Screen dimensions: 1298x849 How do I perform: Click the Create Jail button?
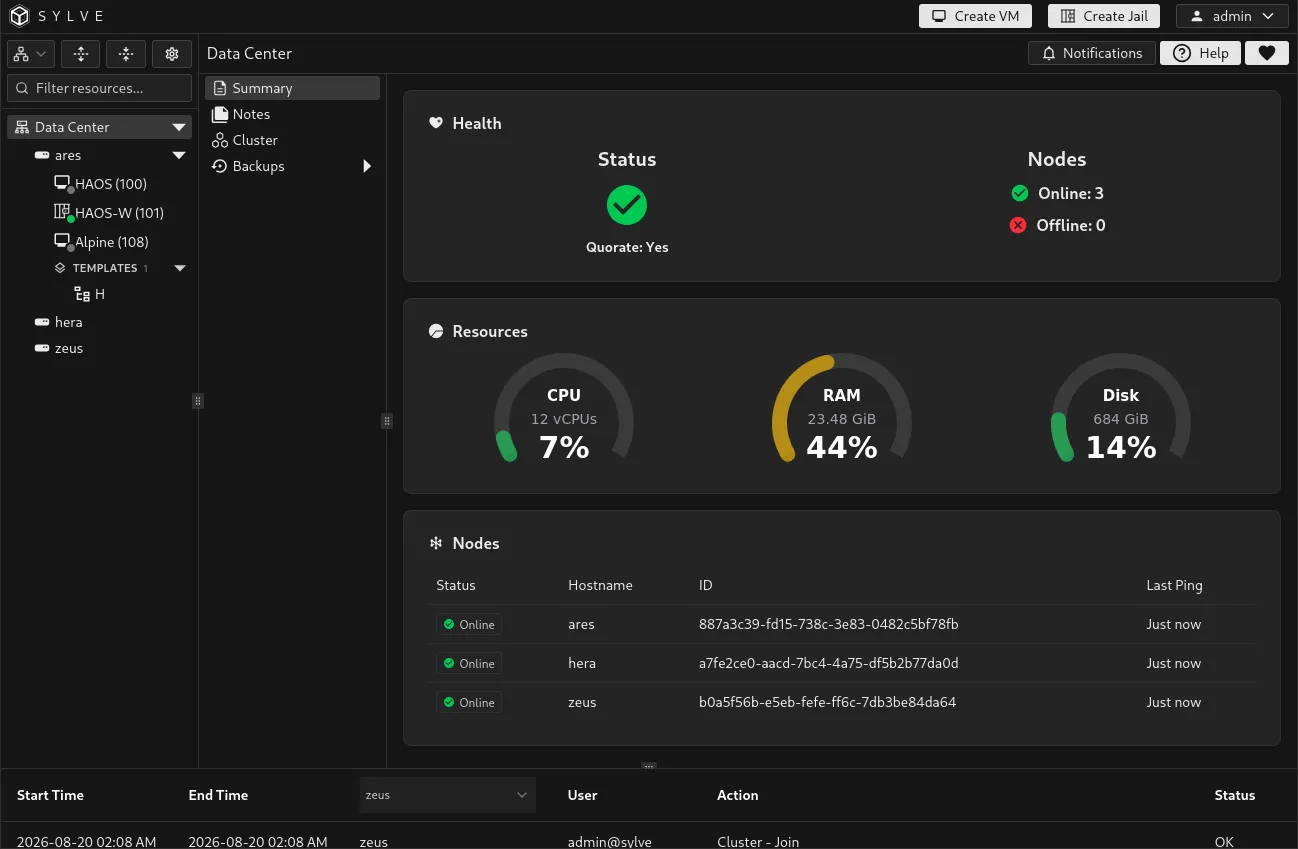pos(1104,16)
